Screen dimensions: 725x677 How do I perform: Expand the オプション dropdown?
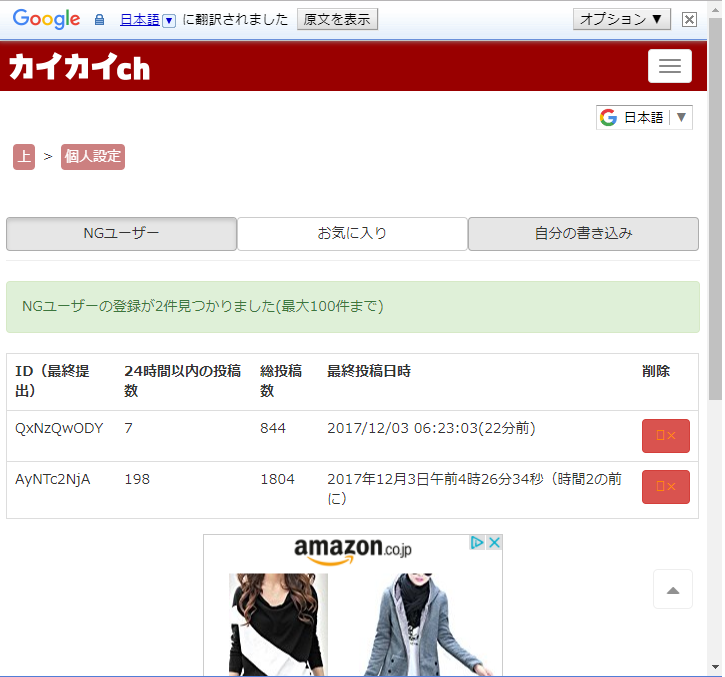click(621, 19)
